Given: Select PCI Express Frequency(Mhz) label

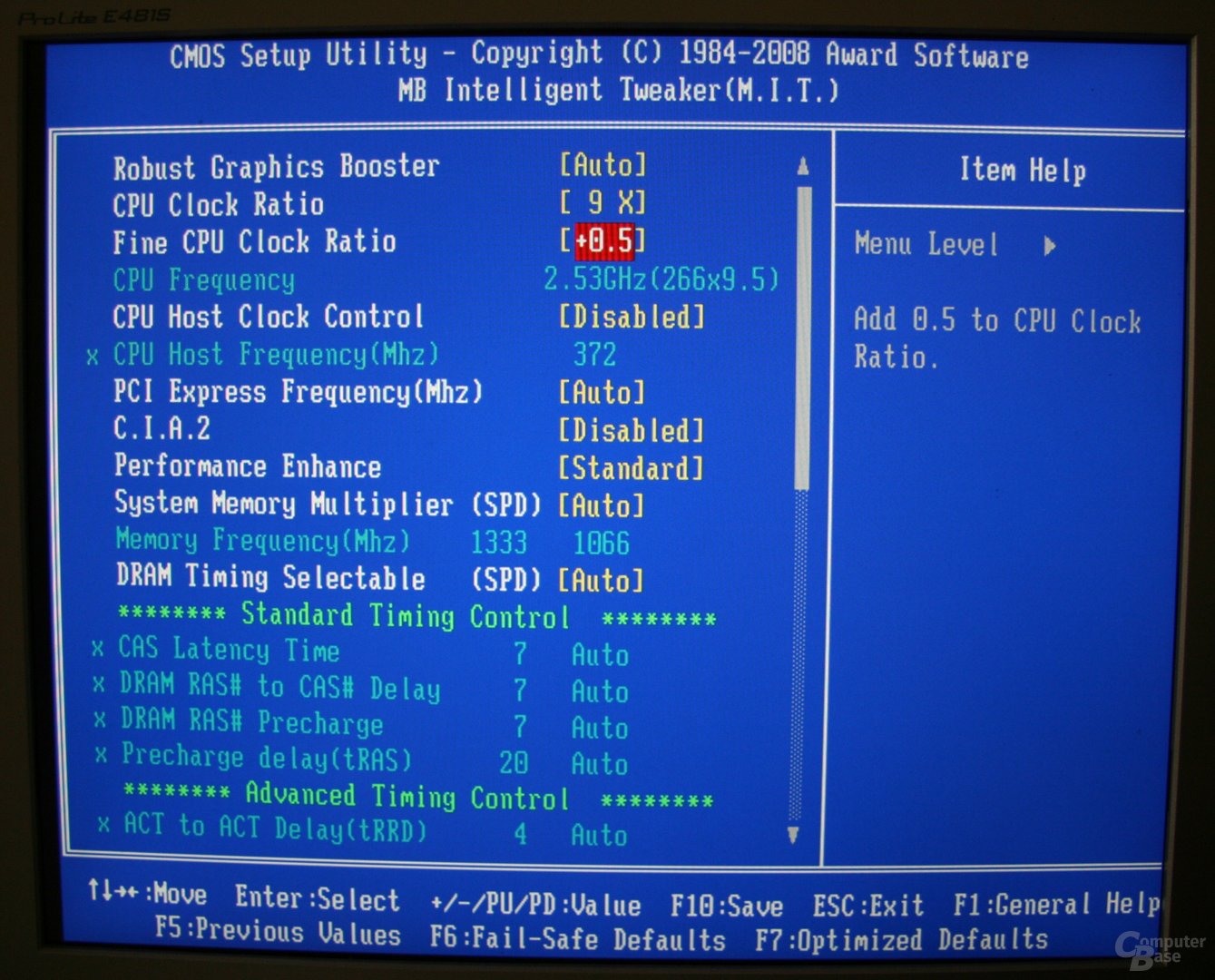Looking at the screenshot, I should 298,392.
